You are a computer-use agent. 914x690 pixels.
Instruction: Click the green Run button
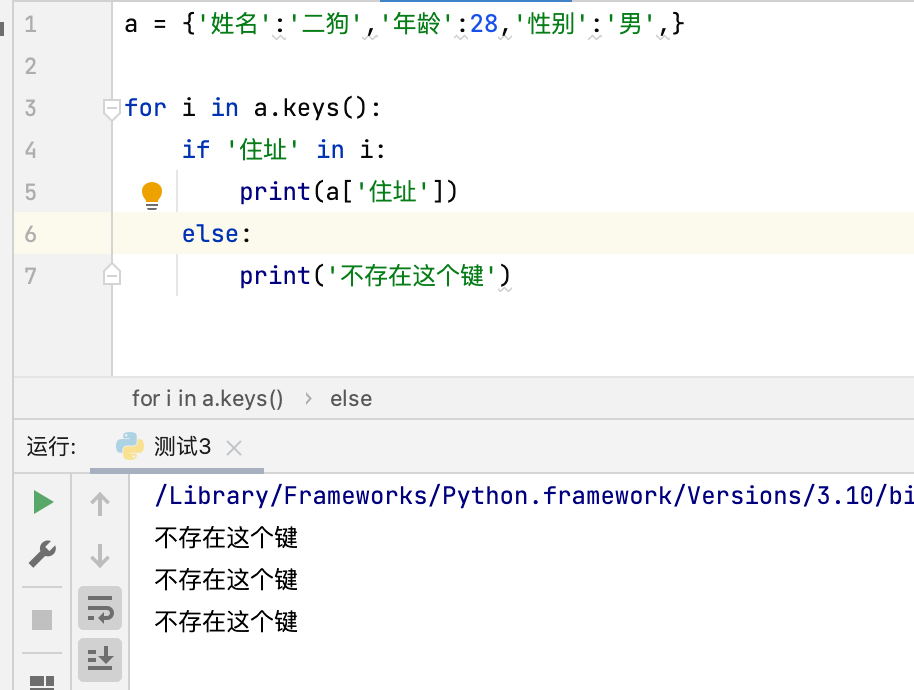(x=43, y=502)
